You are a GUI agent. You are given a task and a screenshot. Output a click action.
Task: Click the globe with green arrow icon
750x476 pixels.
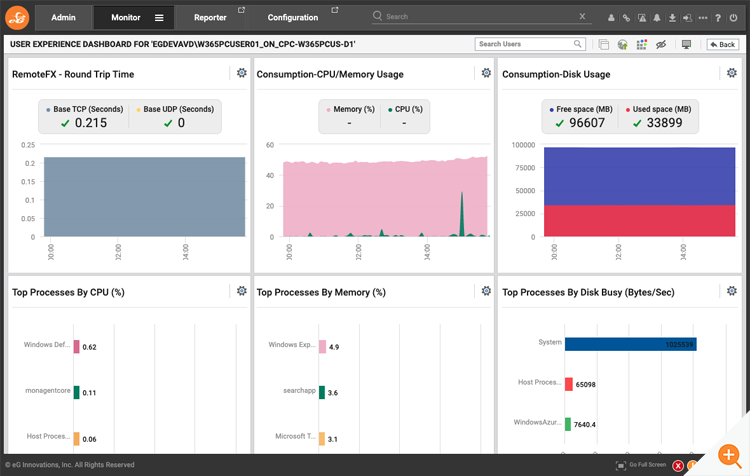point(622,44)
